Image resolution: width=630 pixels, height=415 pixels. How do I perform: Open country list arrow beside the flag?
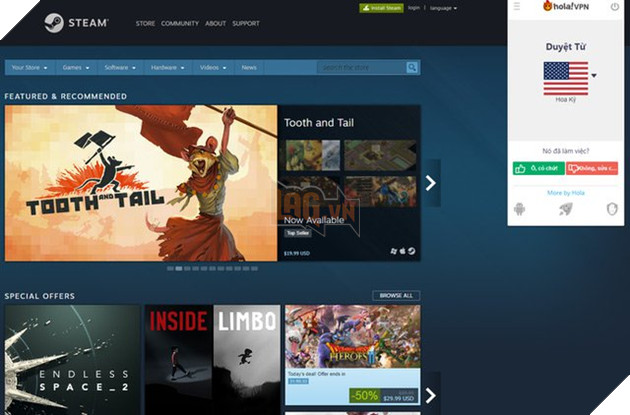[x=594, y=75]
